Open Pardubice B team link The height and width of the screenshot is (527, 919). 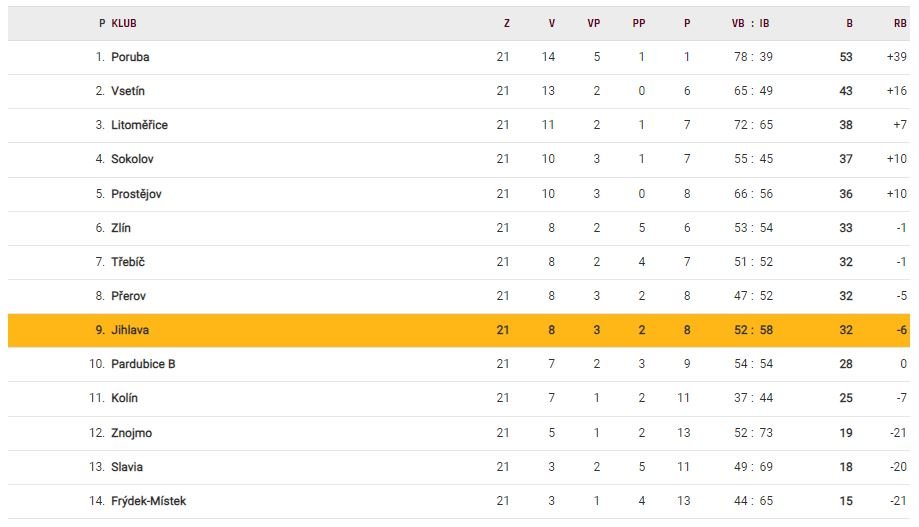tap(143, 364)
